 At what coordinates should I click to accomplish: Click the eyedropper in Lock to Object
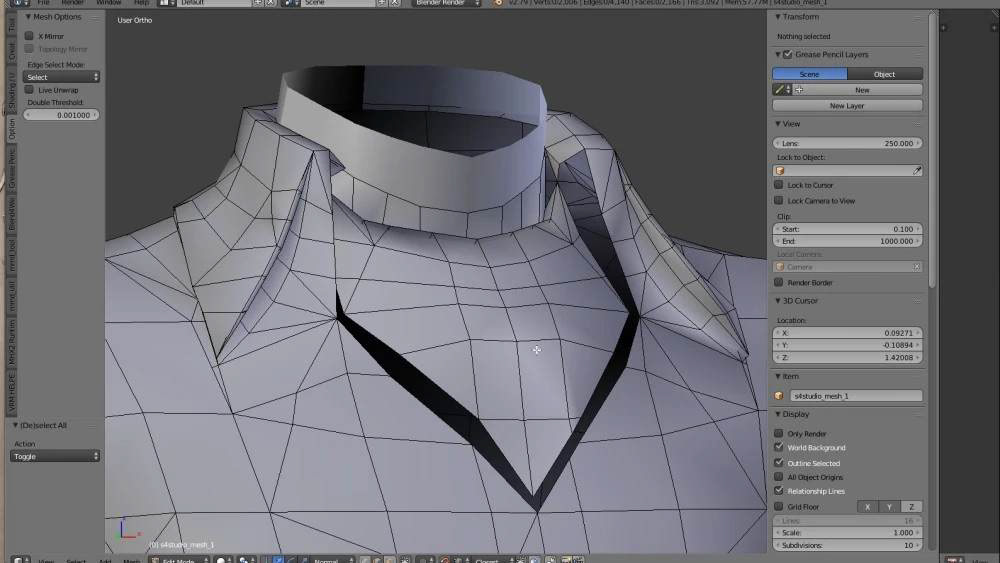pos(916,171)
